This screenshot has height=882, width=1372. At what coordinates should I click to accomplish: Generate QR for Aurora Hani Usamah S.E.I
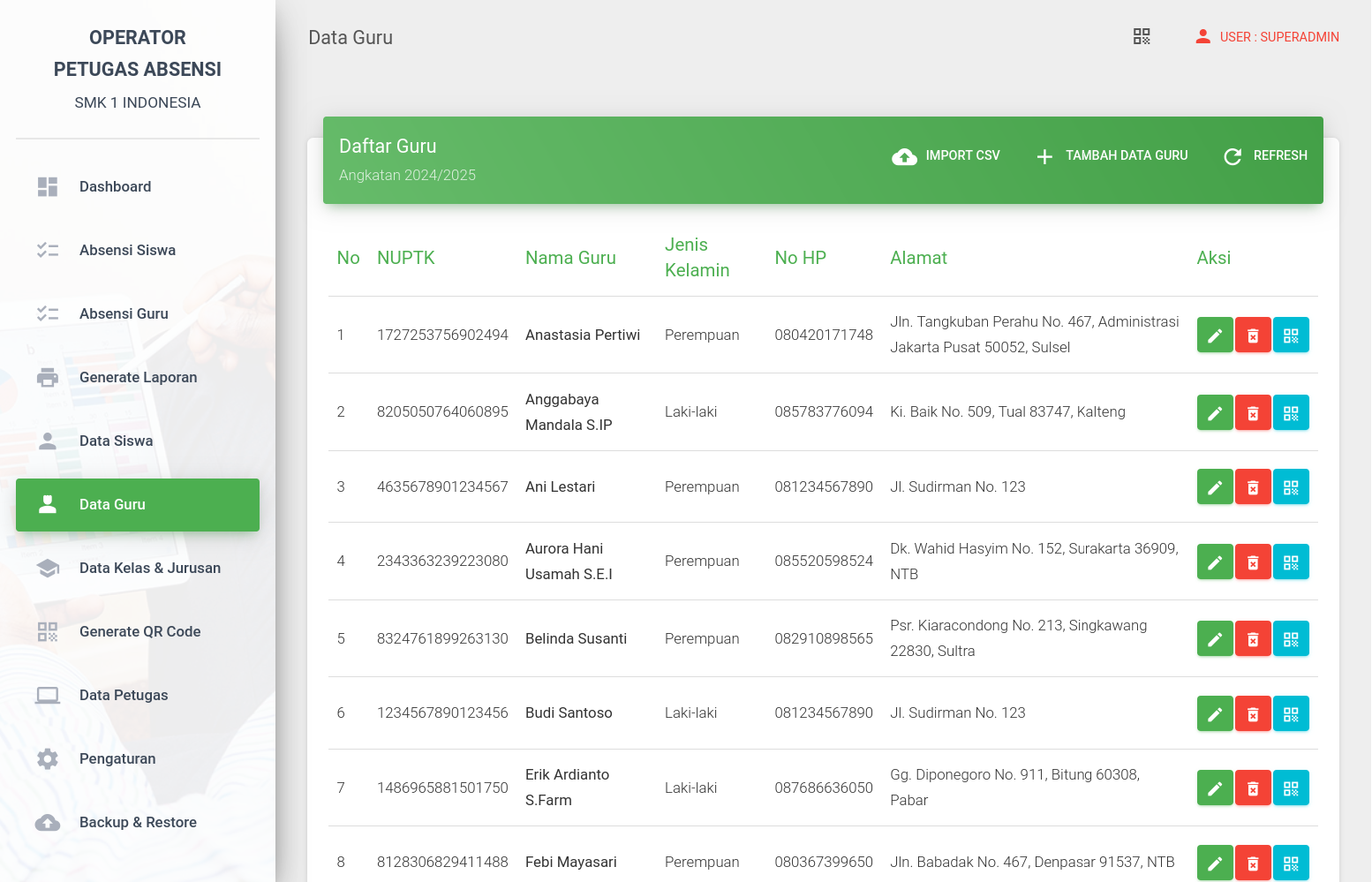[x=1291, y=562]
